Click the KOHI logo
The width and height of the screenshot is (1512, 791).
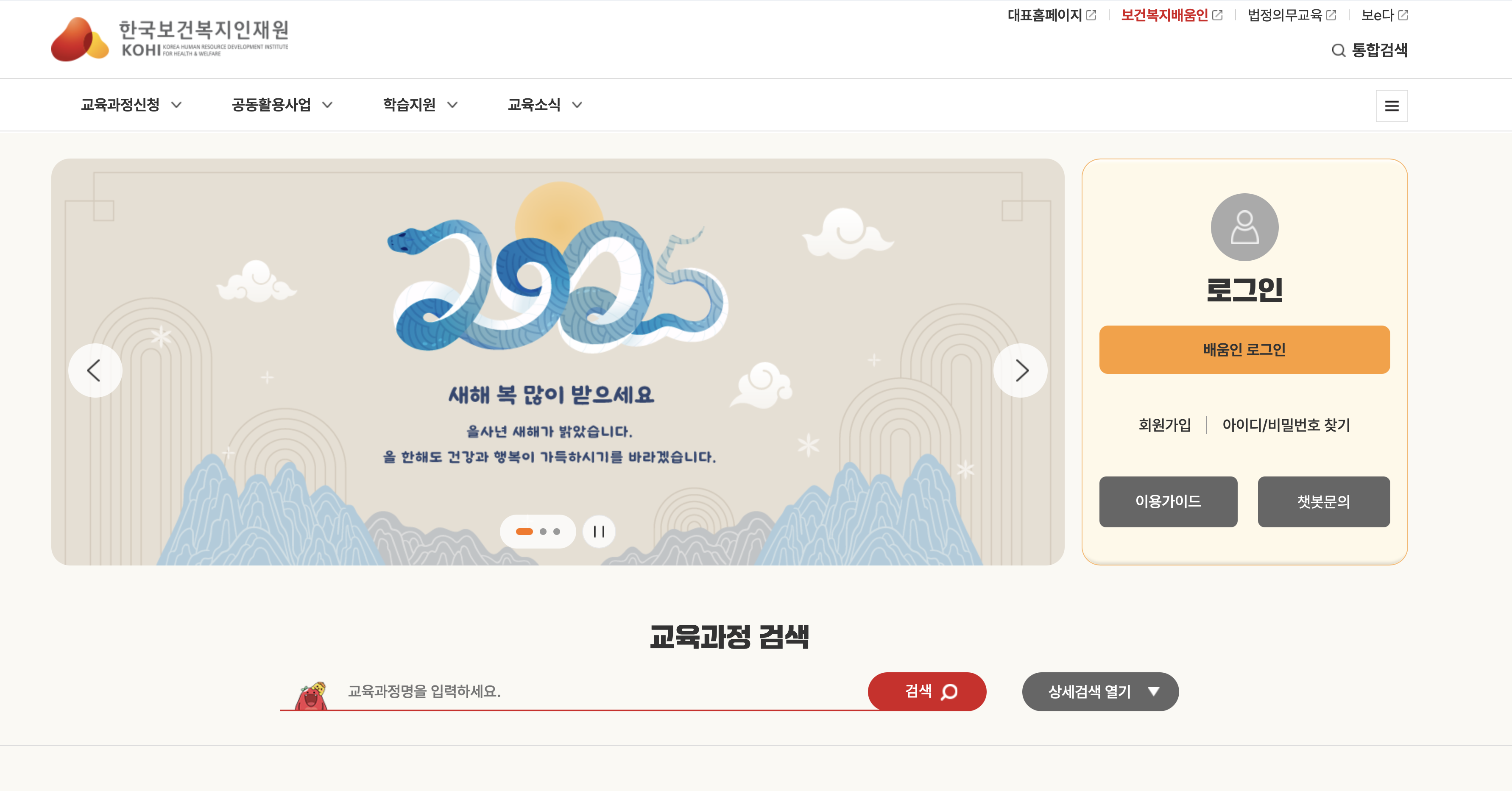click(x=170, y=39)
